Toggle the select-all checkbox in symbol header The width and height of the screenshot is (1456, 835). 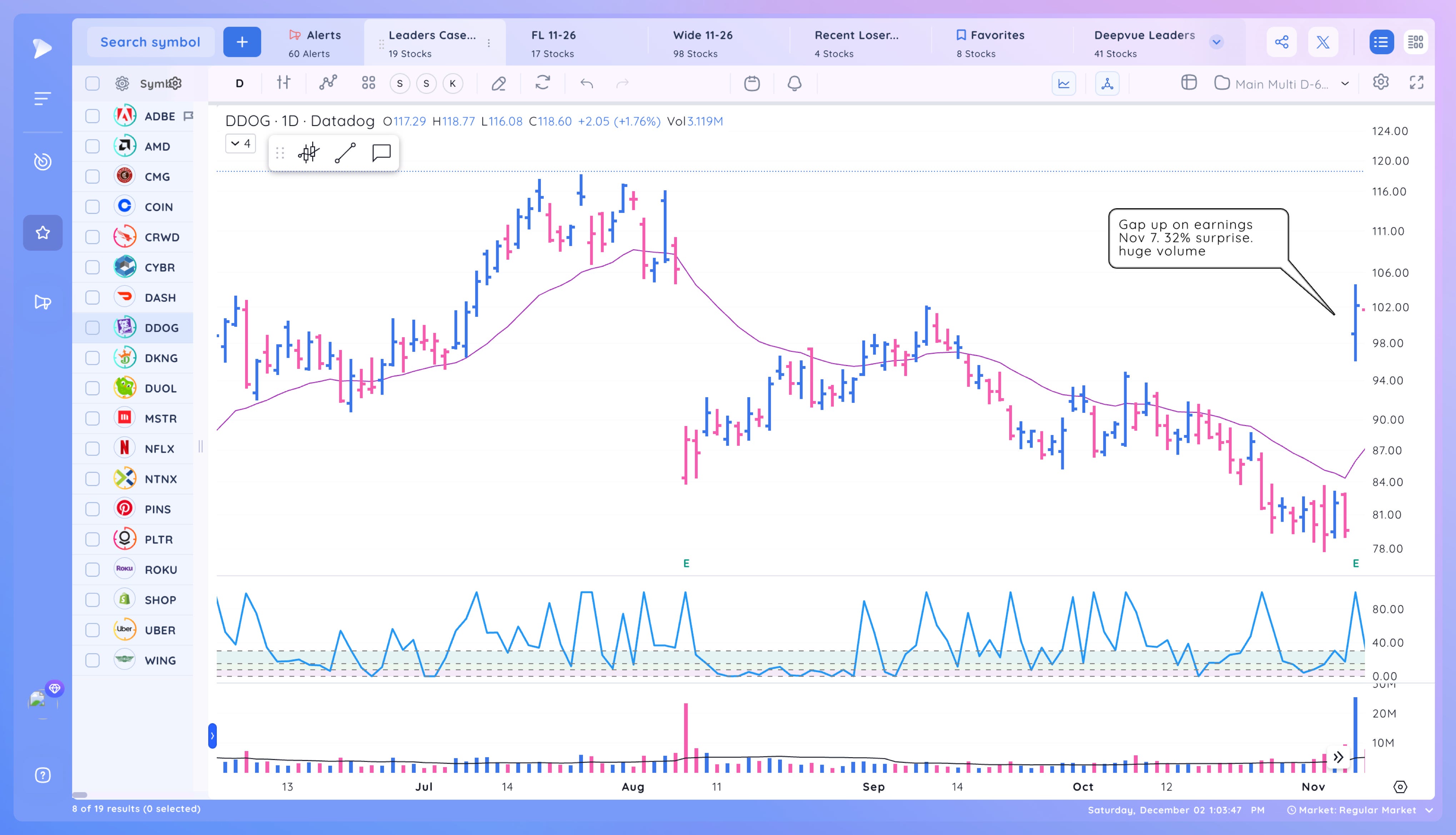92,84
